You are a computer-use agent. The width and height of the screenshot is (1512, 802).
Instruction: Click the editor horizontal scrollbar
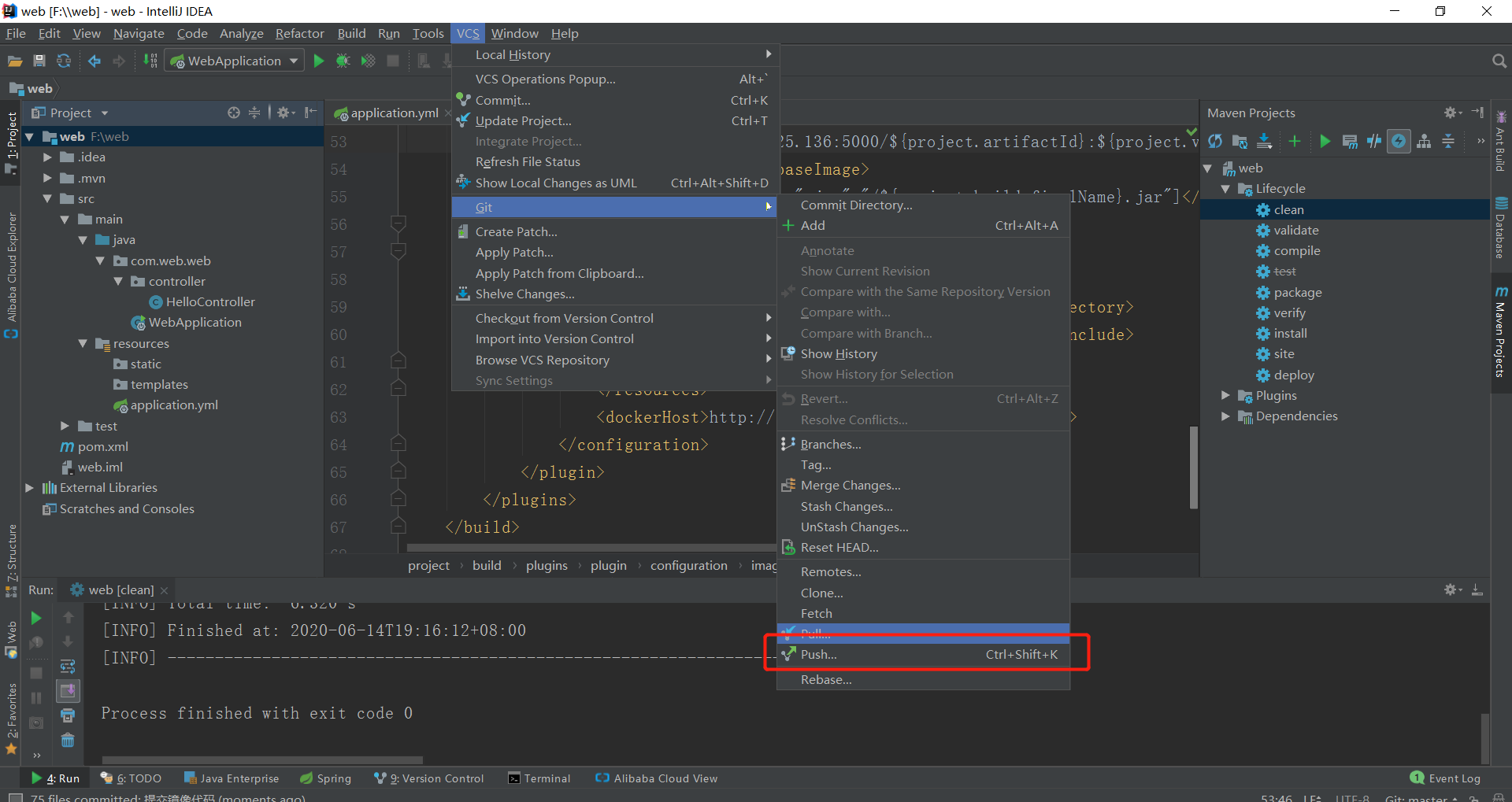click(591, 548)
